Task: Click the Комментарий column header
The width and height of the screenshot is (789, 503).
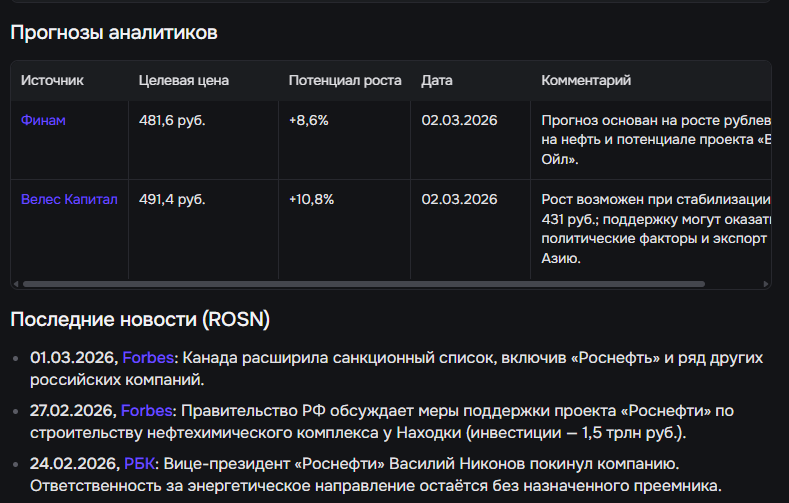Action: pos(586,80)
